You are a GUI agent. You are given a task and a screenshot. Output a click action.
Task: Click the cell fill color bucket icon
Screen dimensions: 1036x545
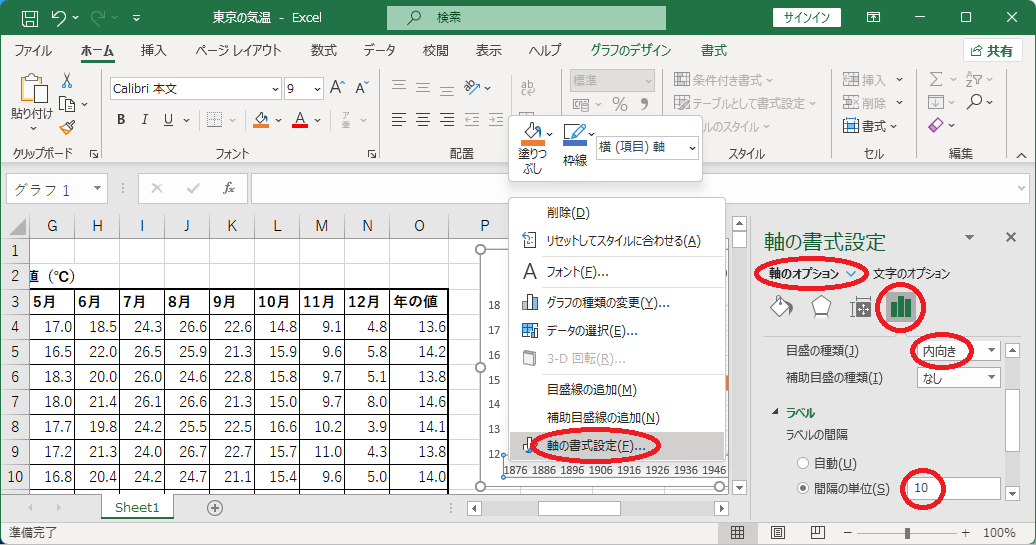262,120
